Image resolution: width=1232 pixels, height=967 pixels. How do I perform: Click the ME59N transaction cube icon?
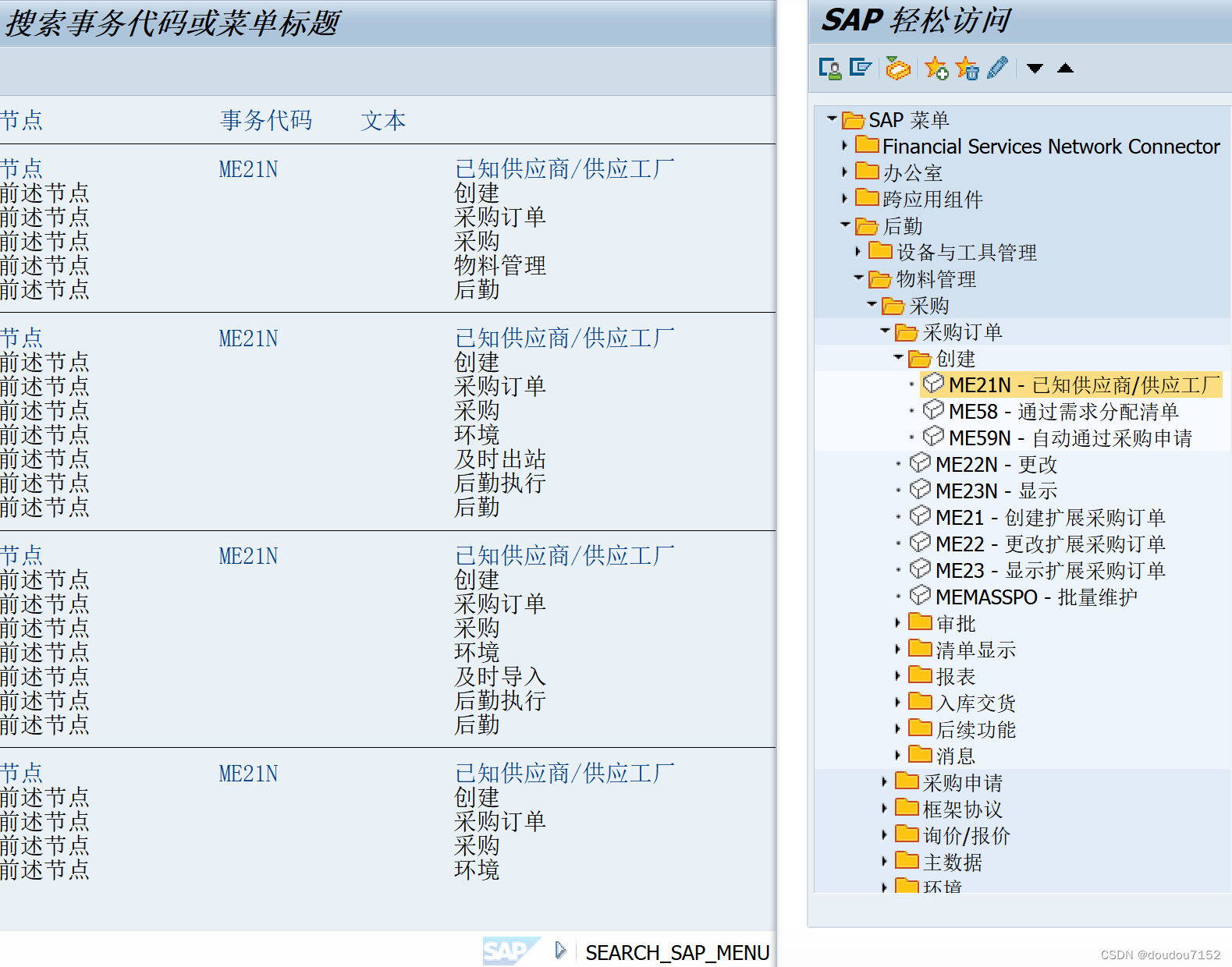point(933,436)
